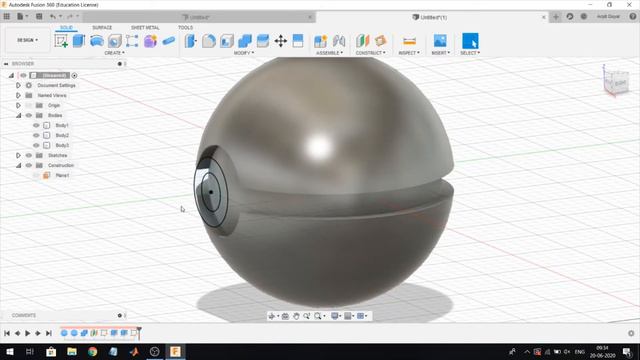Show Plane1 via its visibility icon
Image resolution: width=640 pixels, height=360 pixels.
coord(36,175)
